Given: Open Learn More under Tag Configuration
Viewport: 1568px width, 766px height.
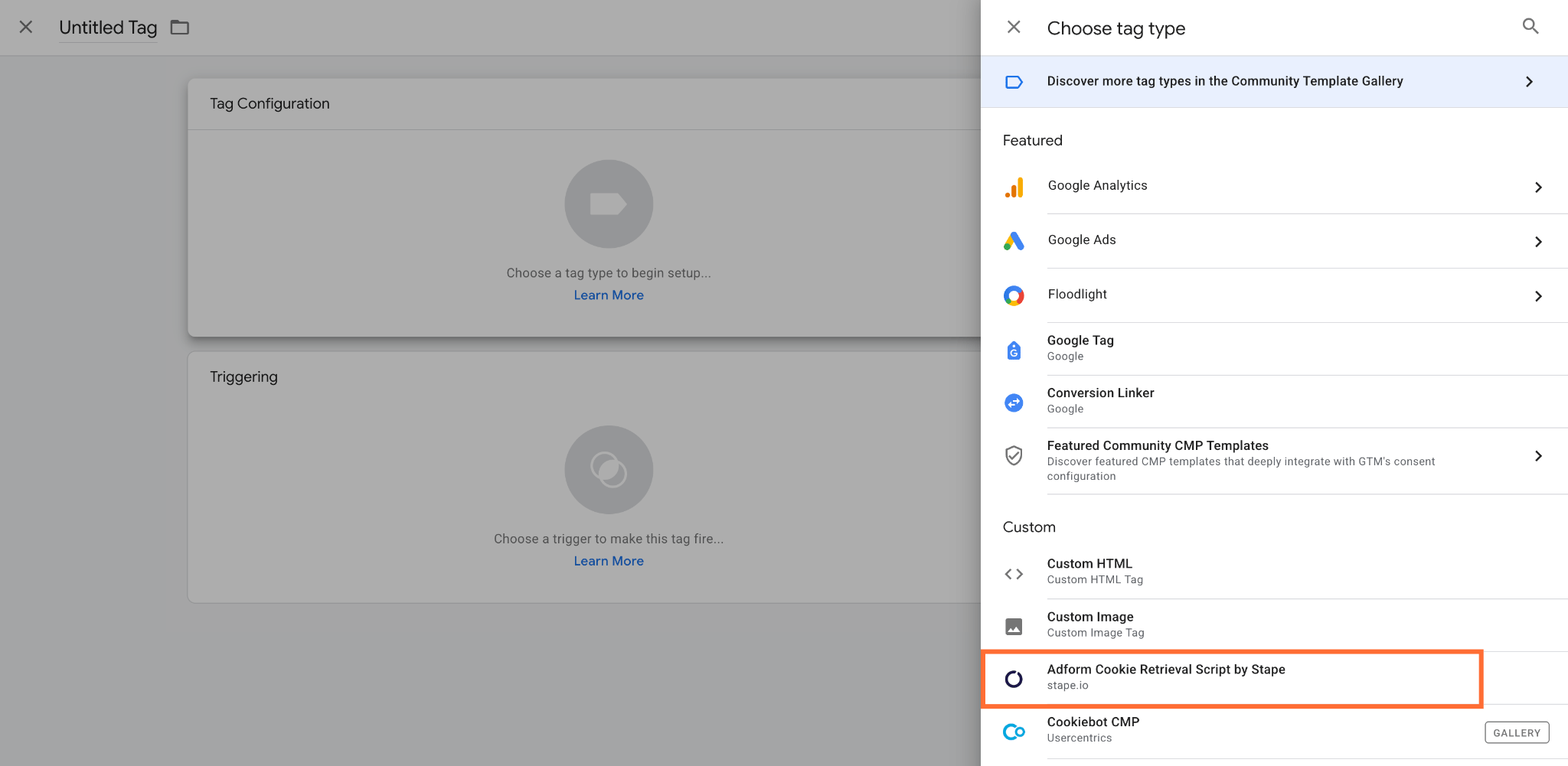Looking at the screenshot, I should (x=609, y=295).
